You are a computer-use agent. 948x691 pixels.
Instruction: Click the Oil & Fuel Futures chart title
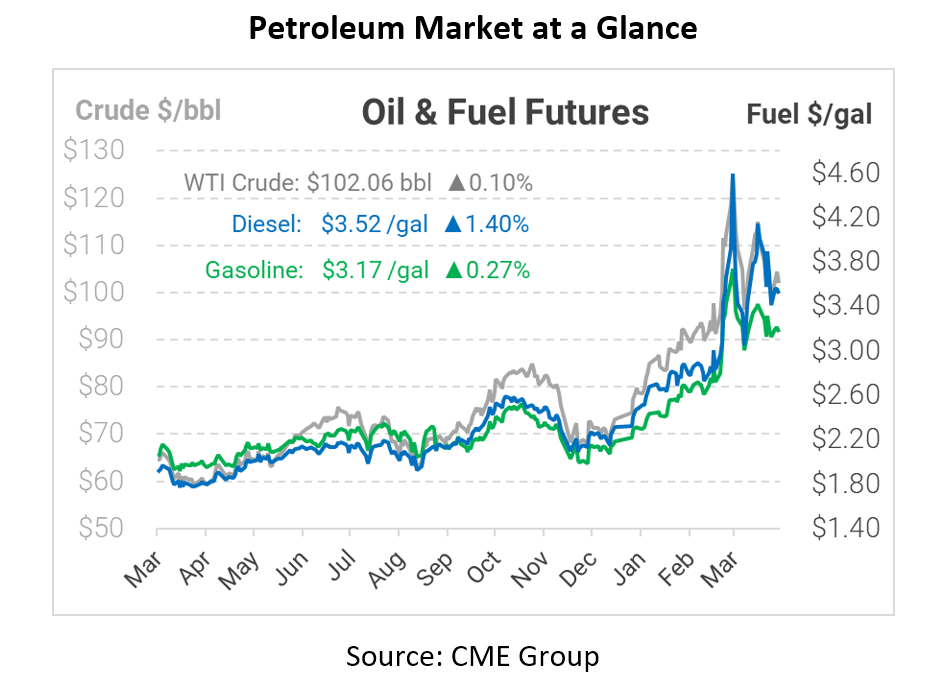505,113
